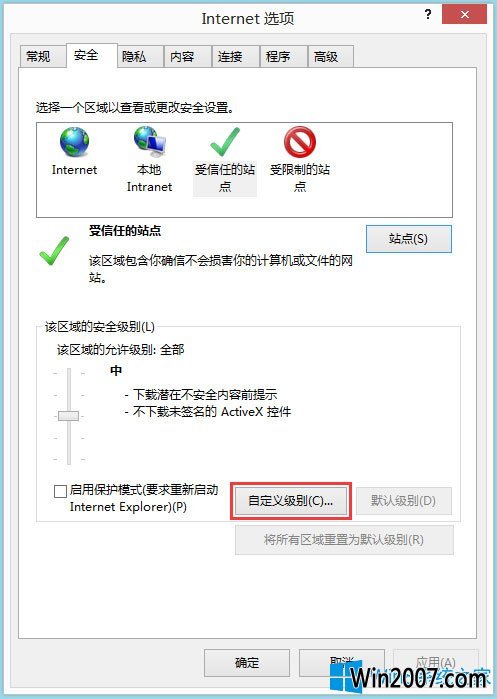
Task: Click the help question mark icon
Action: click(428, 15)
